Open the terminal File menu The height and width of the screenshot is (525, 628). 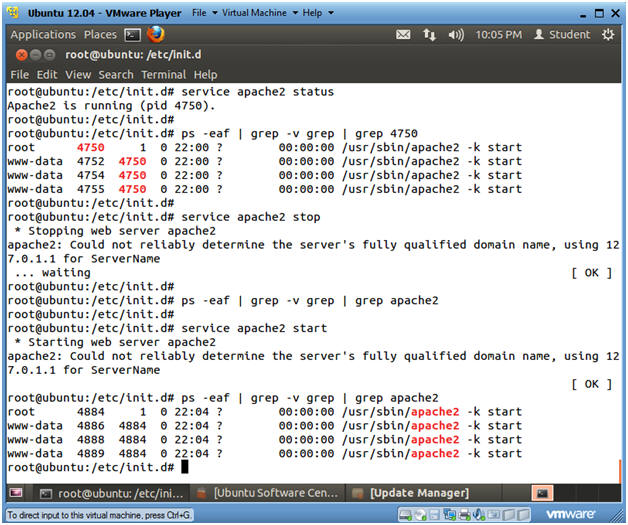[x=19, y=74]
